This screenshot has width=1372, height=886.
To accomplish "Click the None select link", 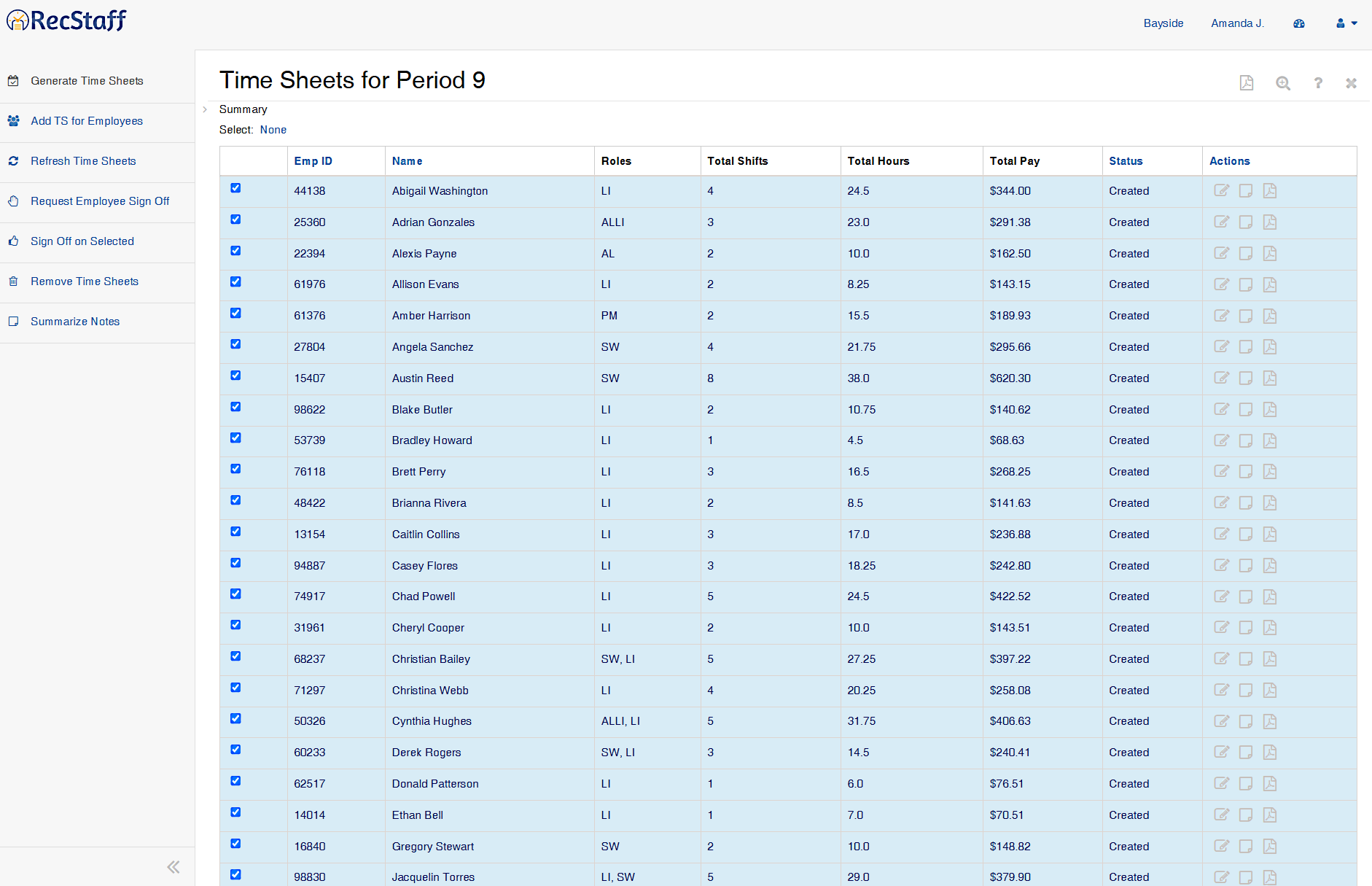I will click(x=273, y=130).
